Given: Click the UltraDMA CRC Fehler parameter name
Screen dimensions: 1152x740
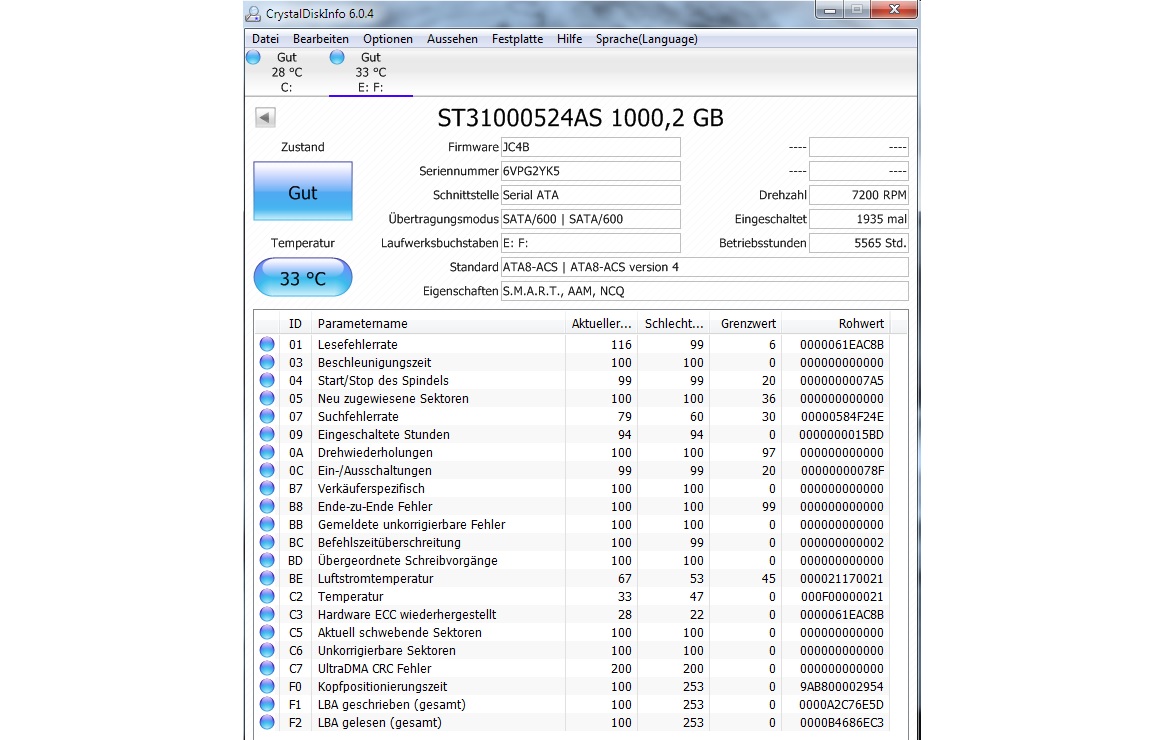Looking at the screenshot, I should [x=374, y=668].
